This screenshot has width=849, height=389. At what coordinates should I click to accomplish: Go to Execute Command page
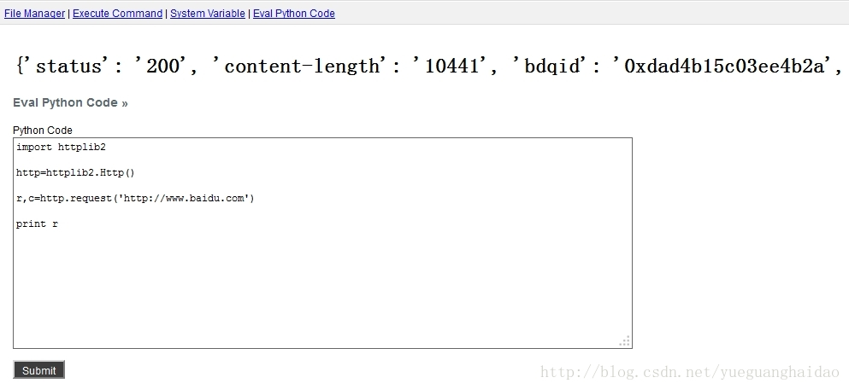tap(117, 14)
